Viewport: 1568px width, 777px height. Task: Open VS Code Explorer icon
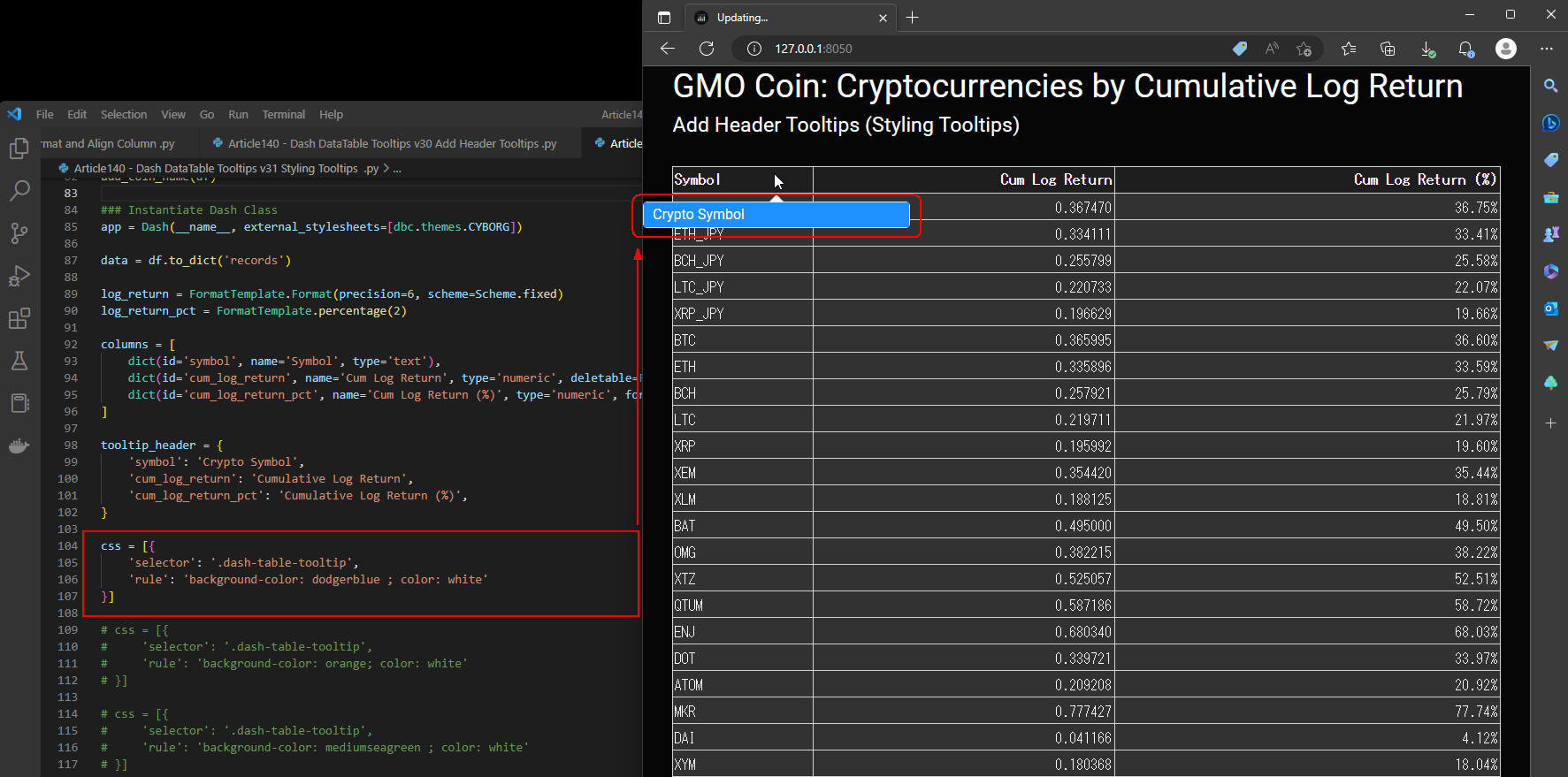click(x=19, y=149)
